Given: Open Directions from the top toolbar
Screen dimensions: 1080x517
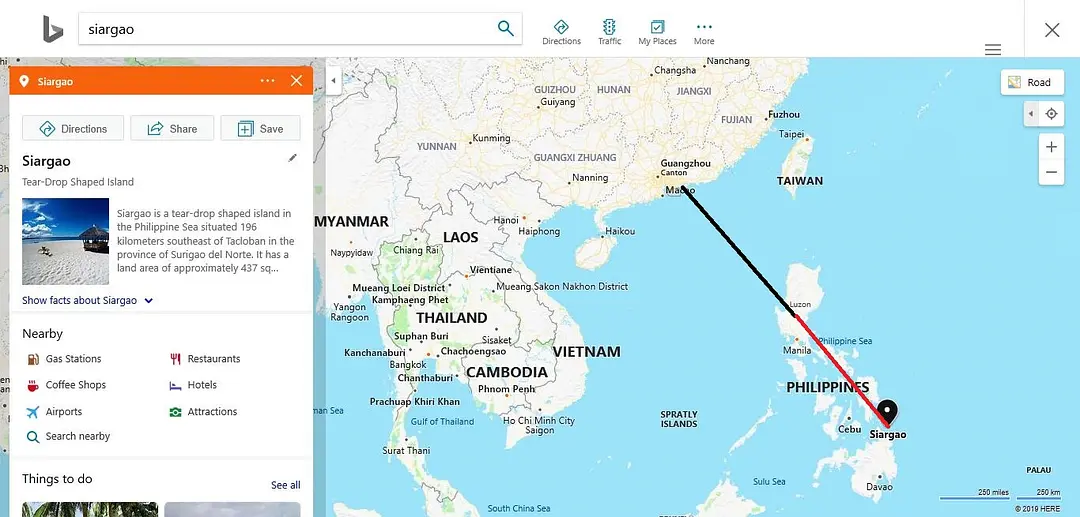Looking at the screenshot, I should click(561, 32).
